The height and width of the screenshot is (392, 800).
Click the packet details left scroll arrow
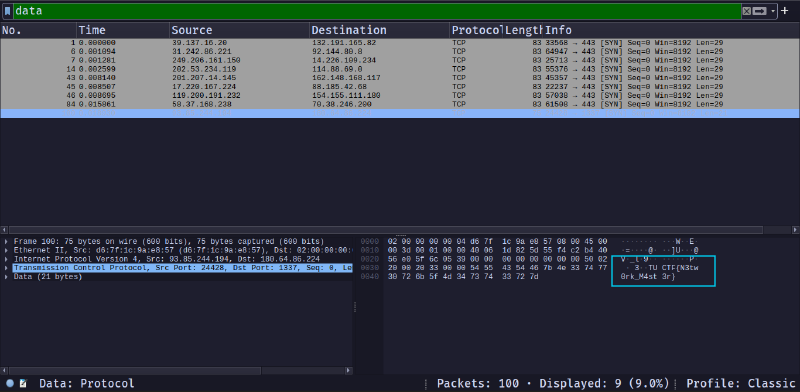coord(4,370)
